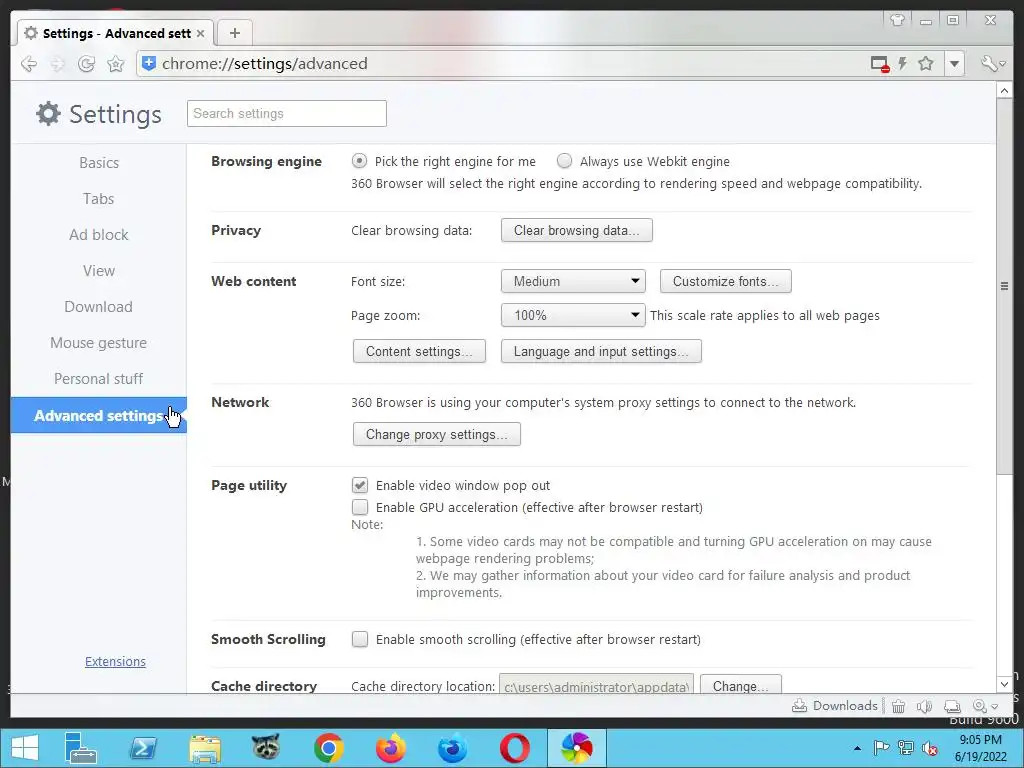
Task: Open the skin T-shirt icon in title bar
Action: [897, 20]
